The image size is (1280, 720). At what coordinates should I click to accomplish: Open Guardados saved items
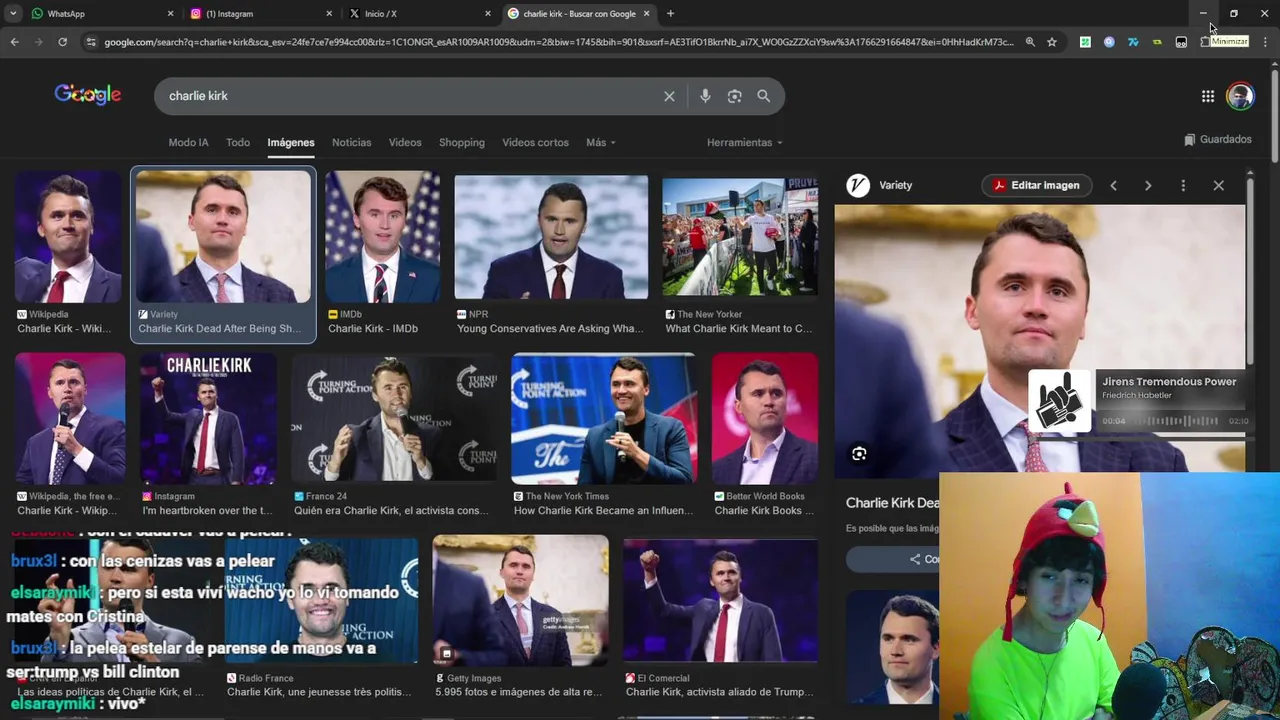pyautogui.click(x=1217, y=139)
